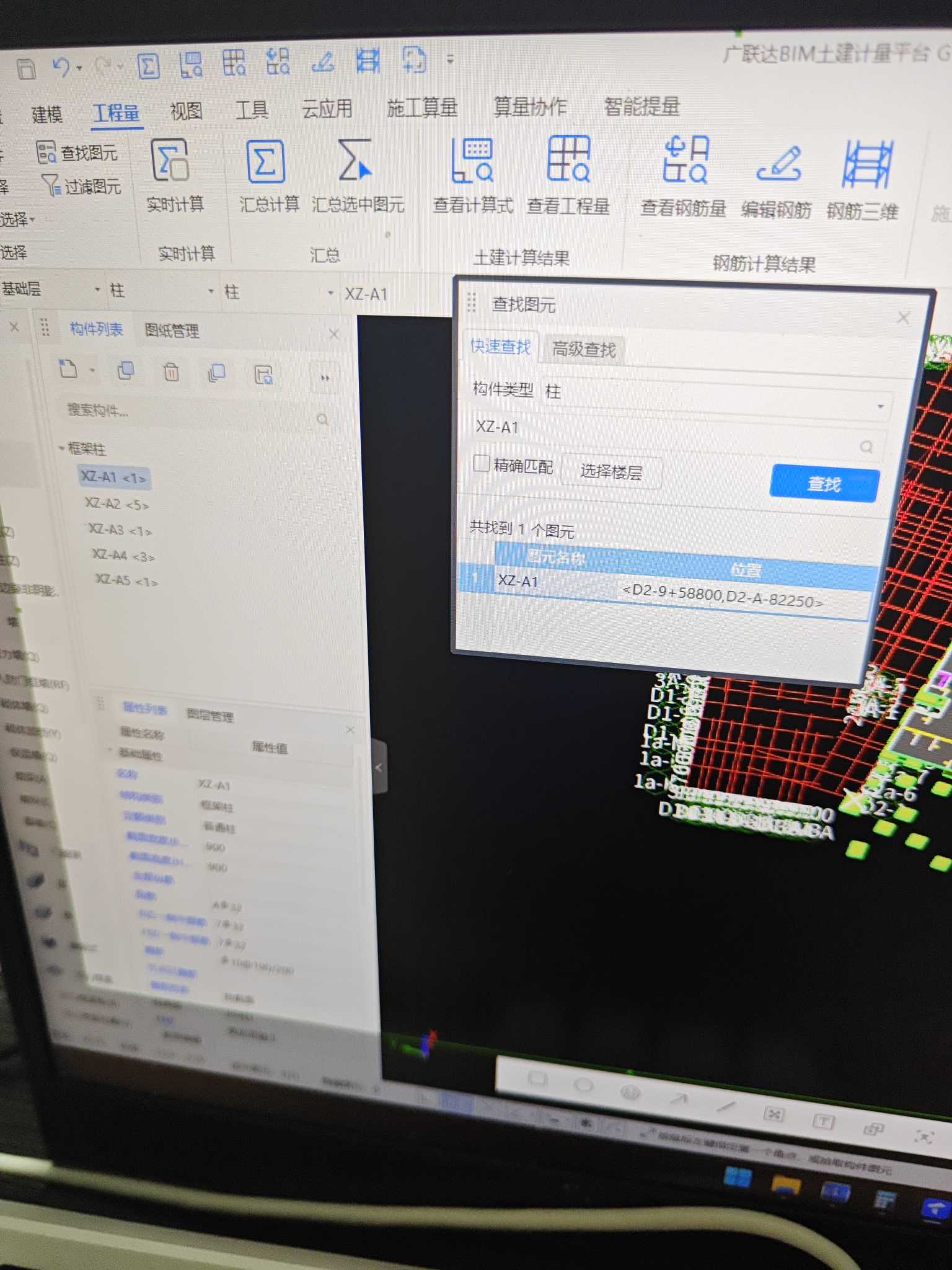Click delete trash icon in 构件列表
Viewport: 952px width, 1270px height.
171,372
